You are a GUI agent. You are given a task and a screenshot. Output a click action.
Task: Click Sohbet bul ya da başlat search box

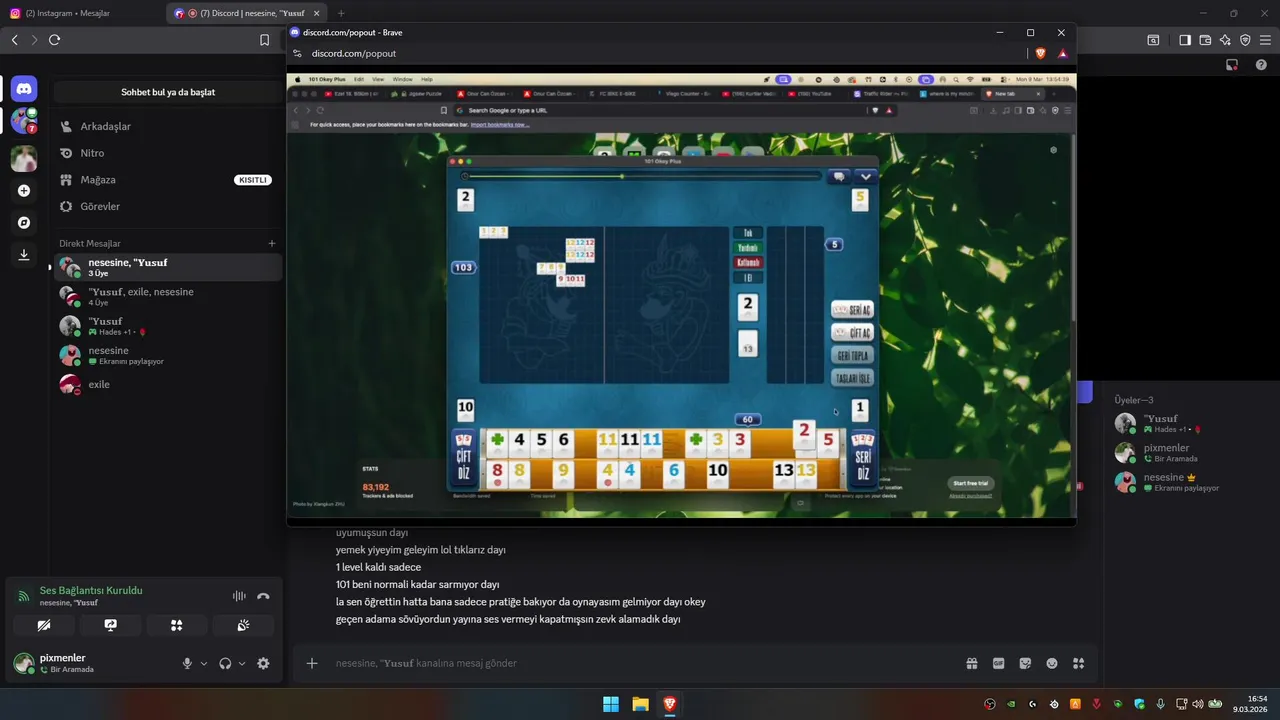pyautogui.click(x=168, y=92)
